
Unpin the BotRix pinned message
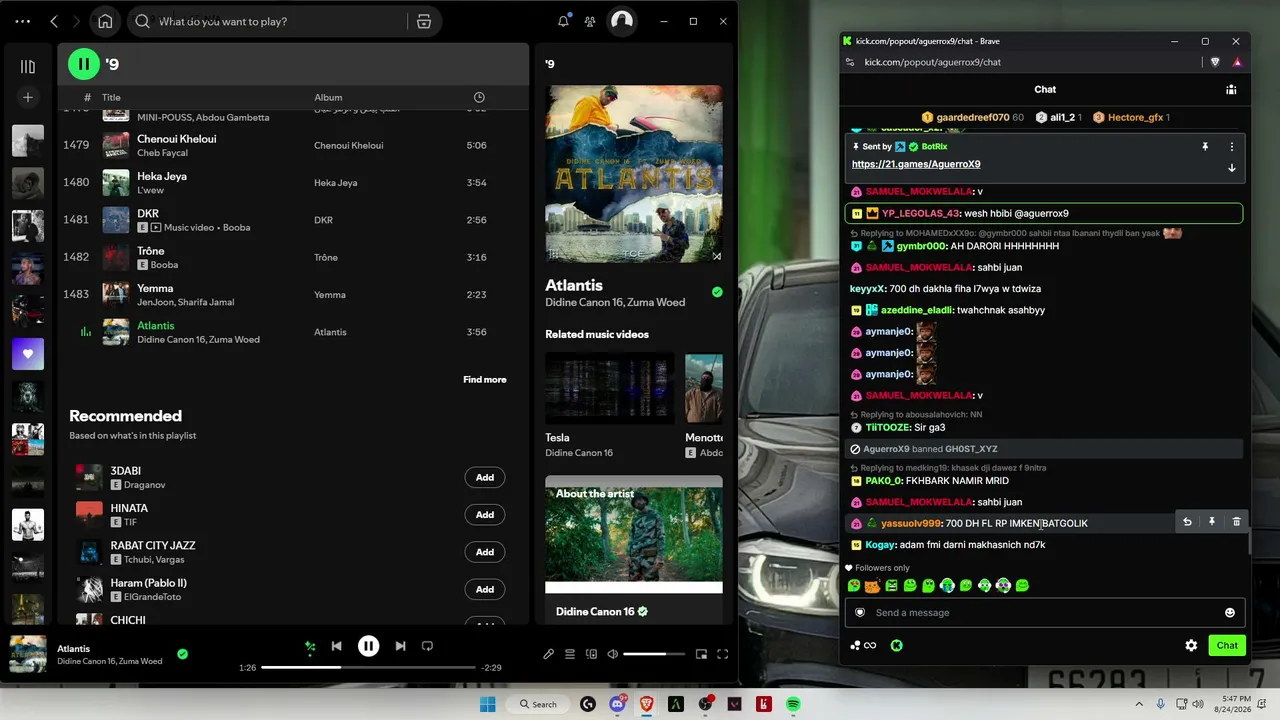click(1205, 146)
